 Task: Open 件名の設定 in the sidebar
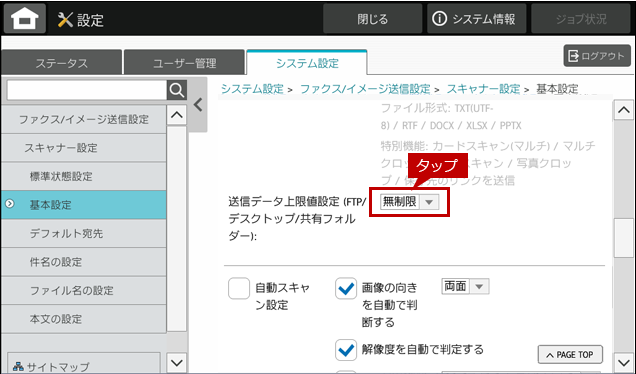tap(84, 262)
